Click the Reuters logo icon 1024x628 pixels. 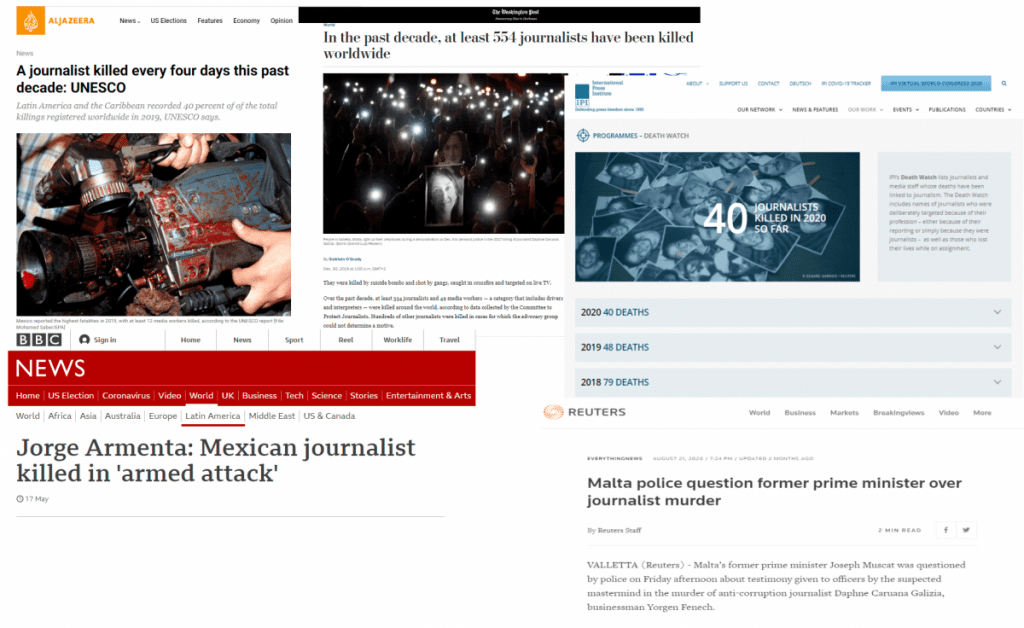553,412
